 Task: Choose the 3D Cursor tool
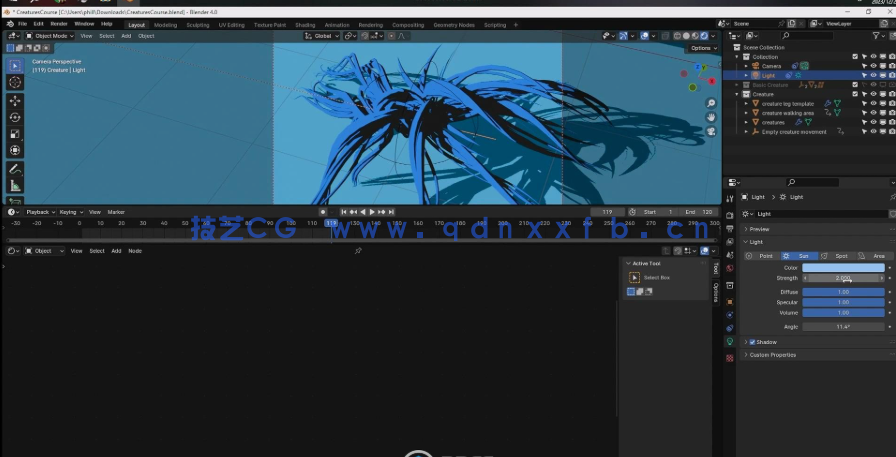tap(15, 82)
